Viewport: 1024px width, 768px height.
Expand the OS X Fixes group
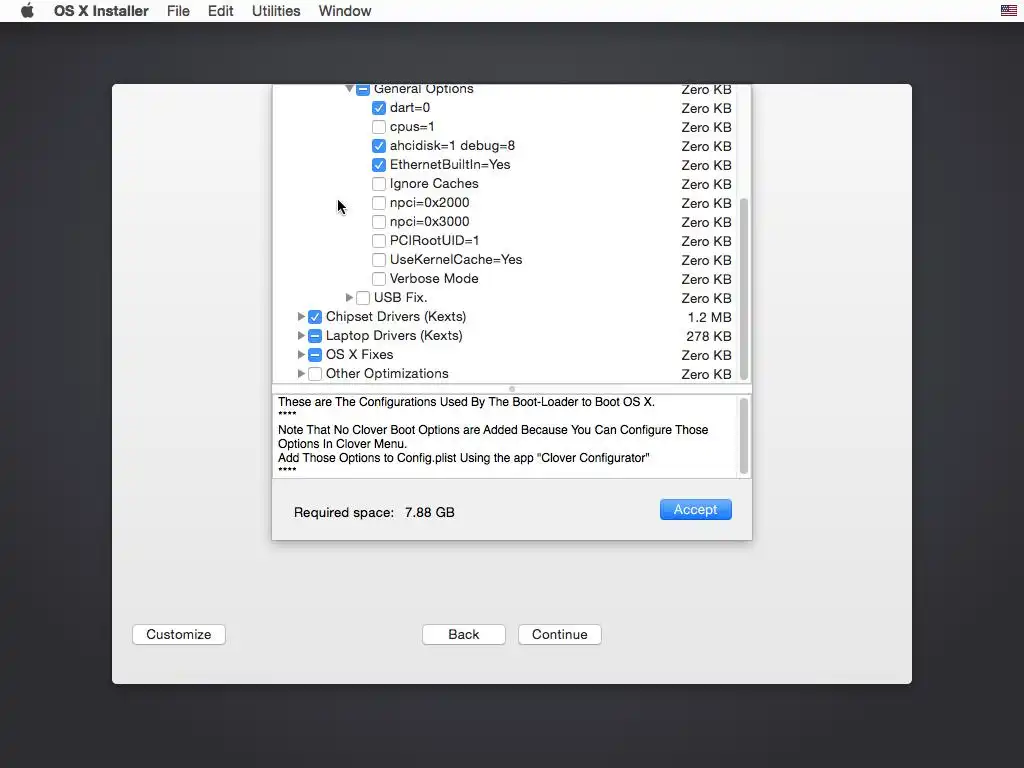pyautogui.click(x=301, y=354)
